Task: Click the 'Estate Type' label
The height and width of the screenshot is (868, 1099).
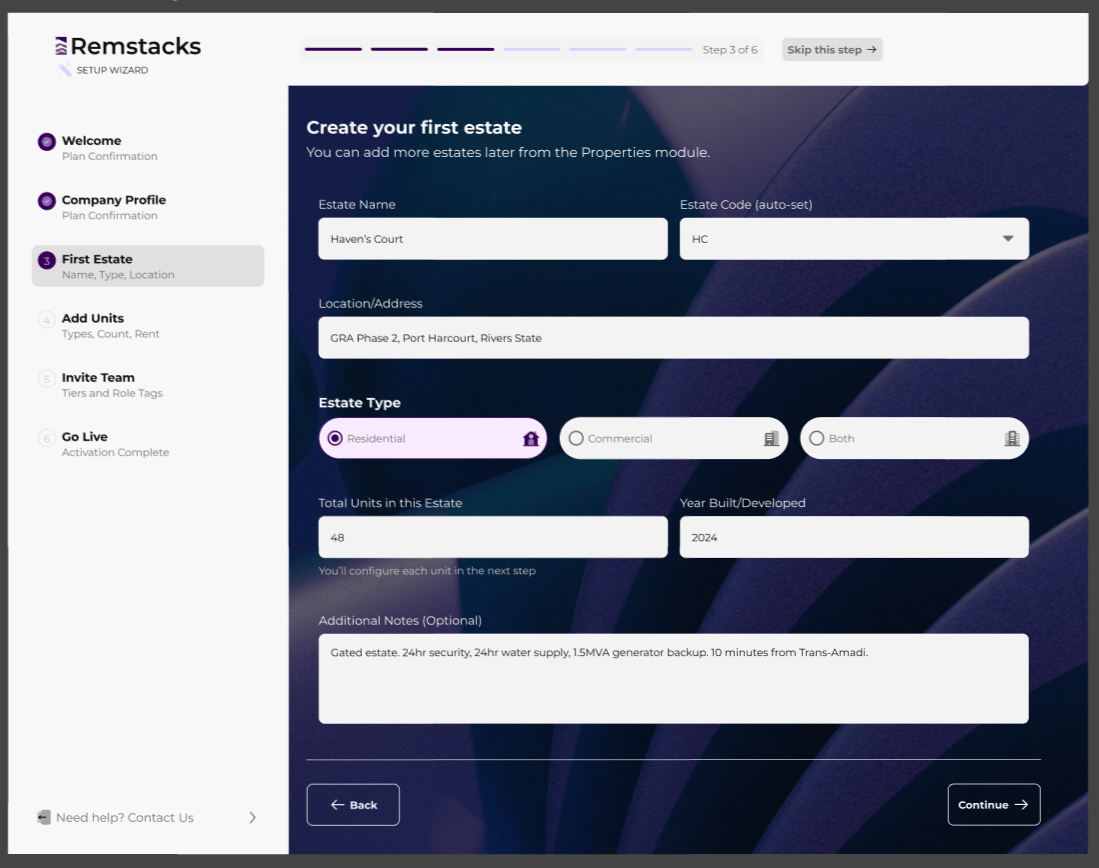Action: click(x=360, y=403)
